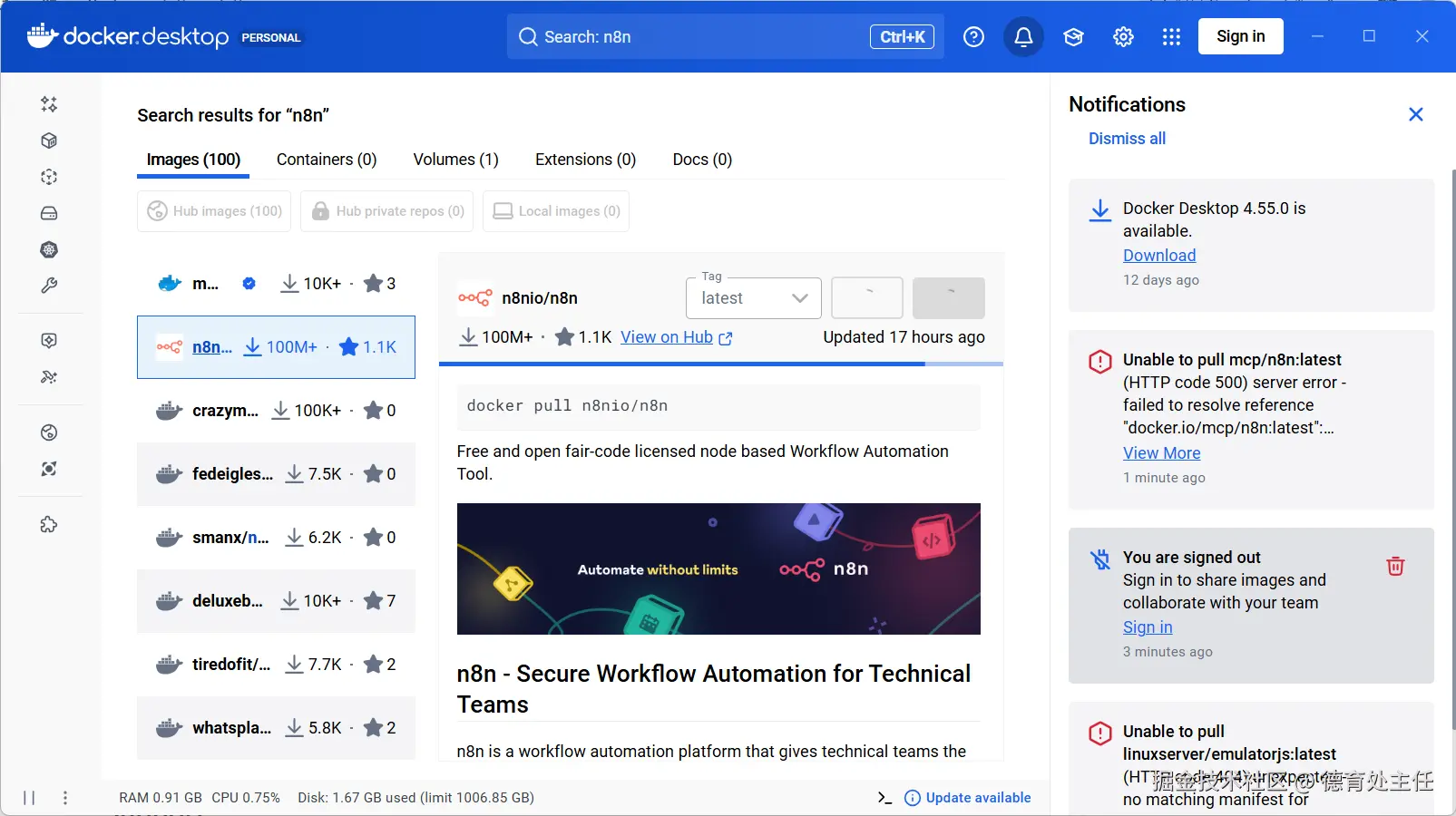The image size is (1456, 816).
Task: Switch to the Docs (0) tab
Action: click(x=702, y=160)
